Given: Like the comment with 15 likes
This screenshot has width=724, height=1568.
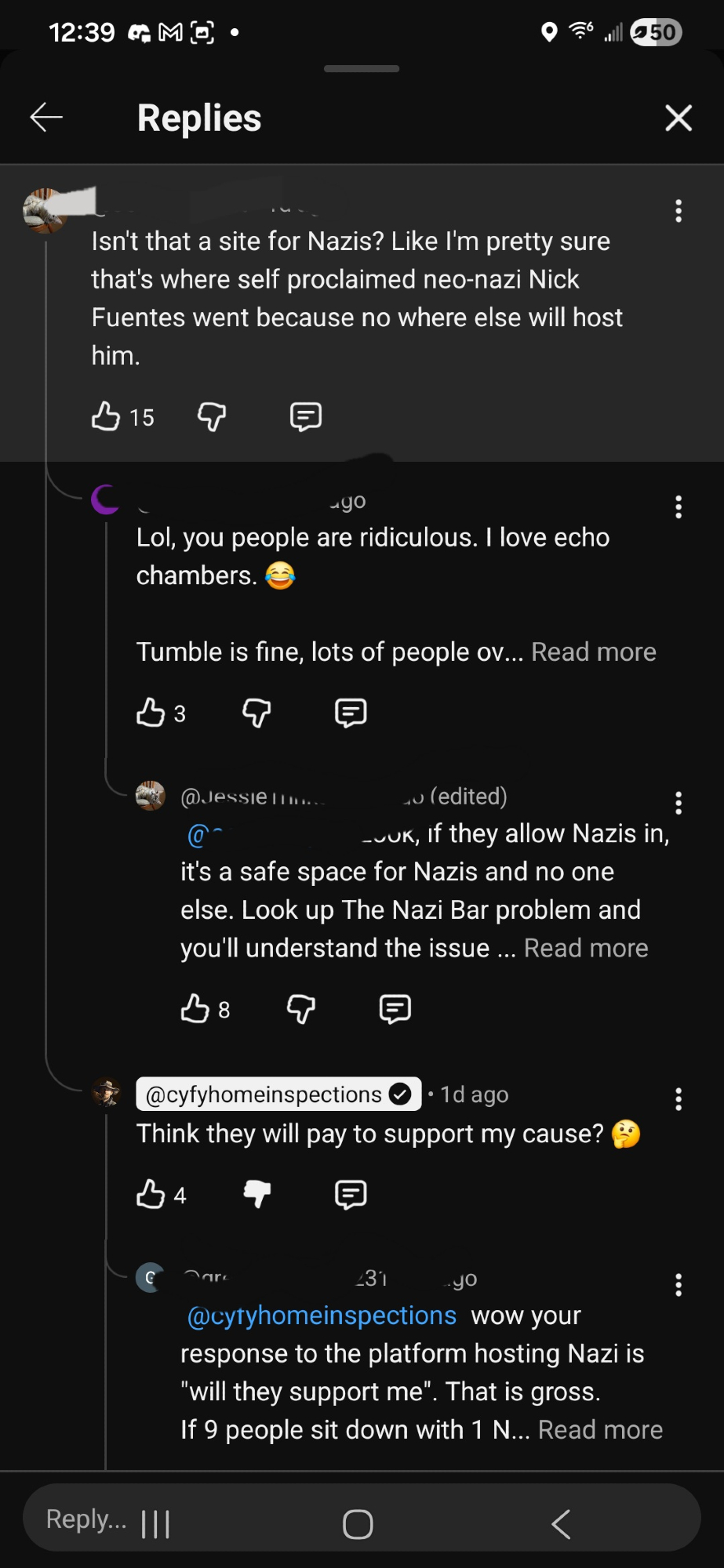Looking at the screenshot, I should coord(107,416).
